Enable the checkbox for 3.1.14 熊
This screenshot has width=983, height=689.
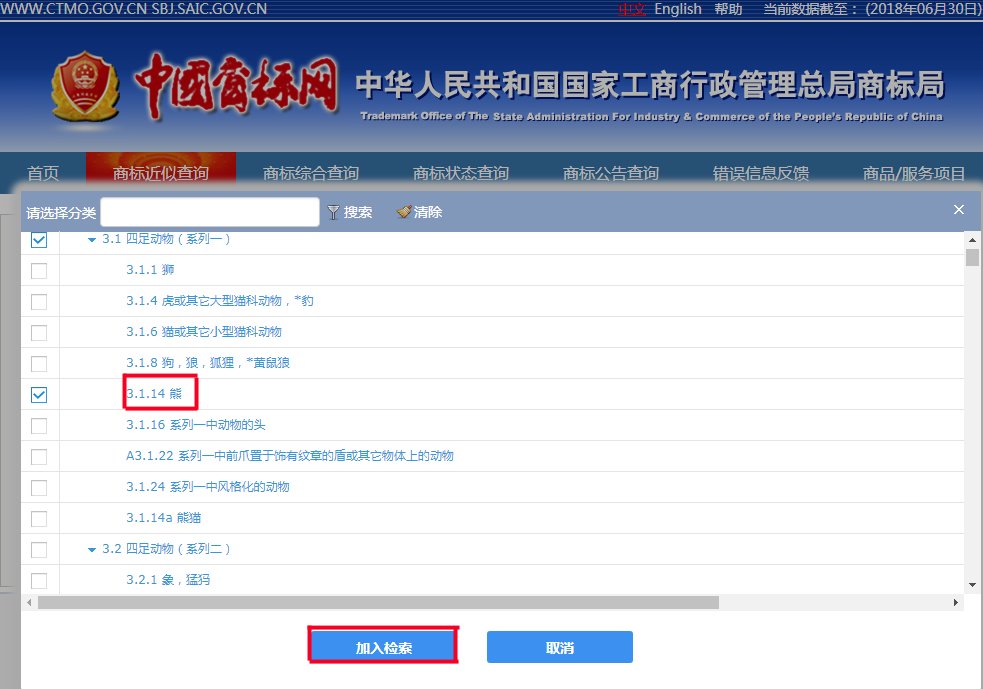click(x=38, y=394)
